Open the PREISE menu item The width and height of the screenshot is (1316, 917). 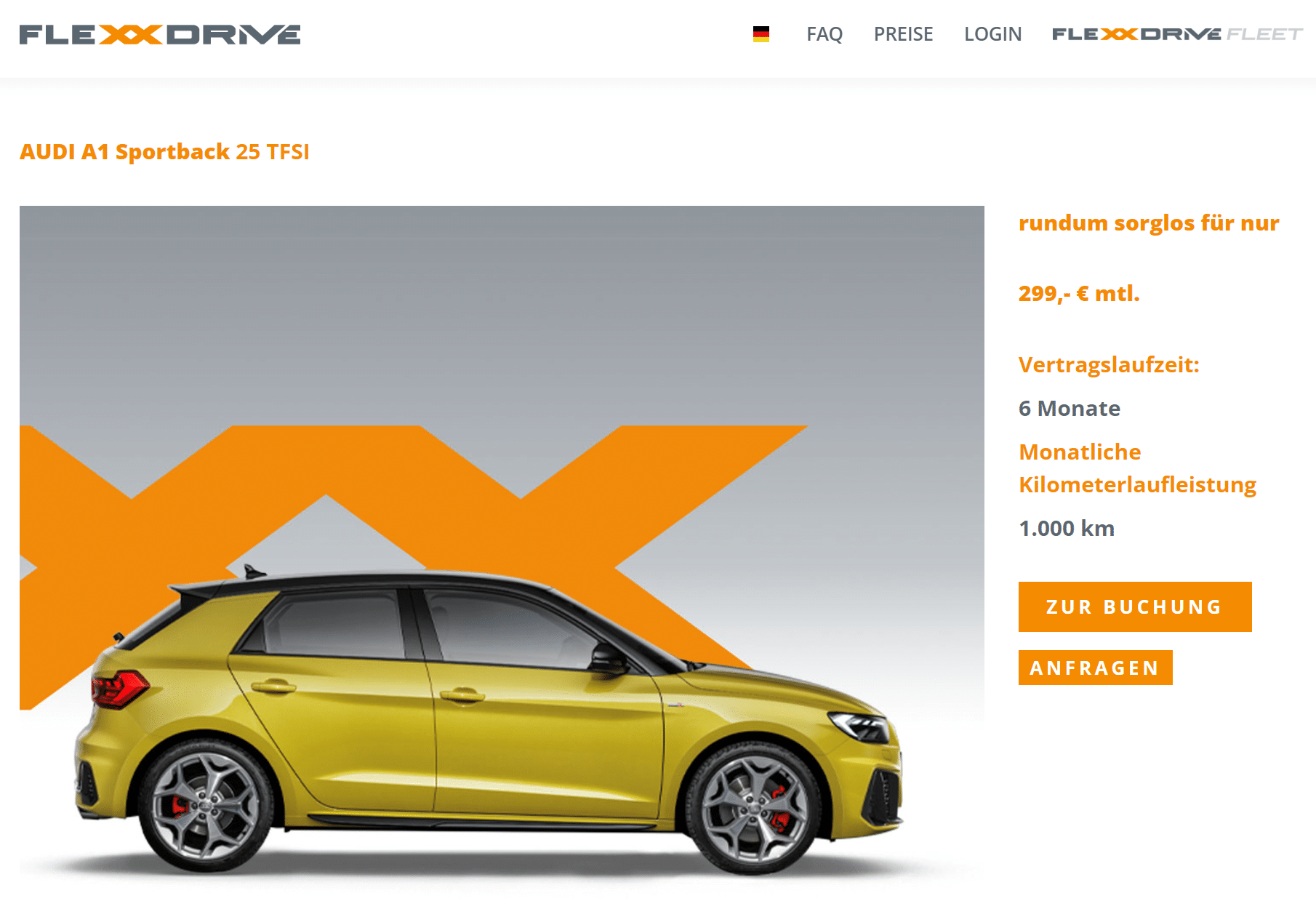pyautogui.click(x=903, y=34)
